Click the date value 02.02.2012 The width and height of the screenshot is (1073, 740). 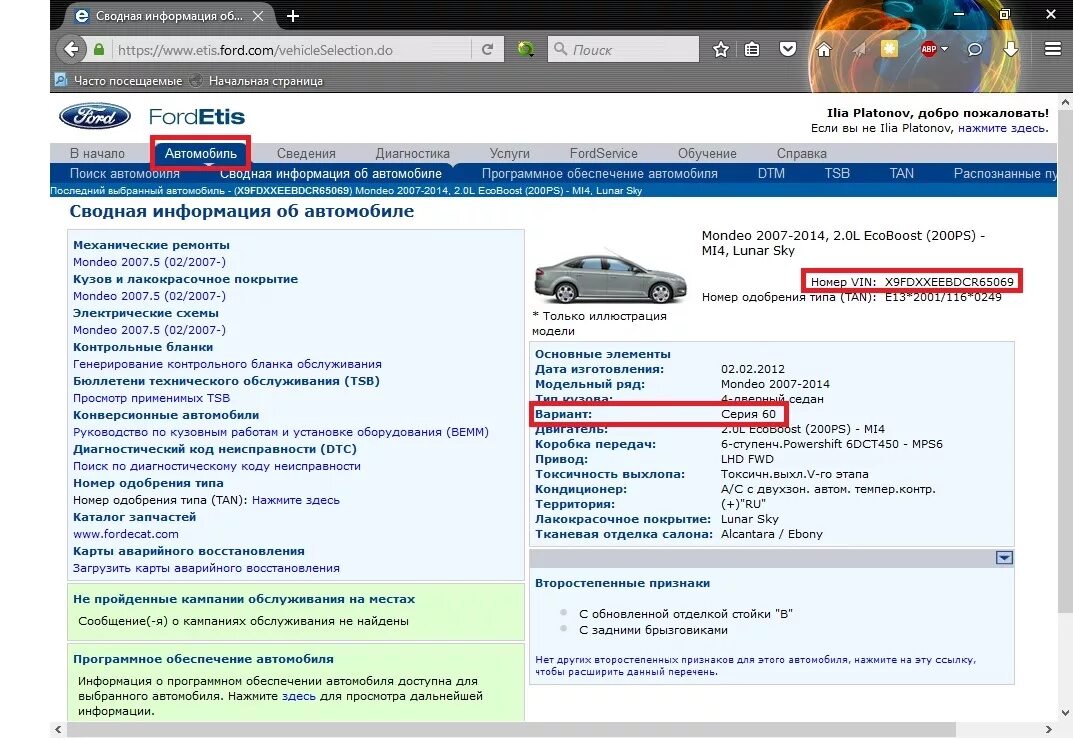pos(753,368)
